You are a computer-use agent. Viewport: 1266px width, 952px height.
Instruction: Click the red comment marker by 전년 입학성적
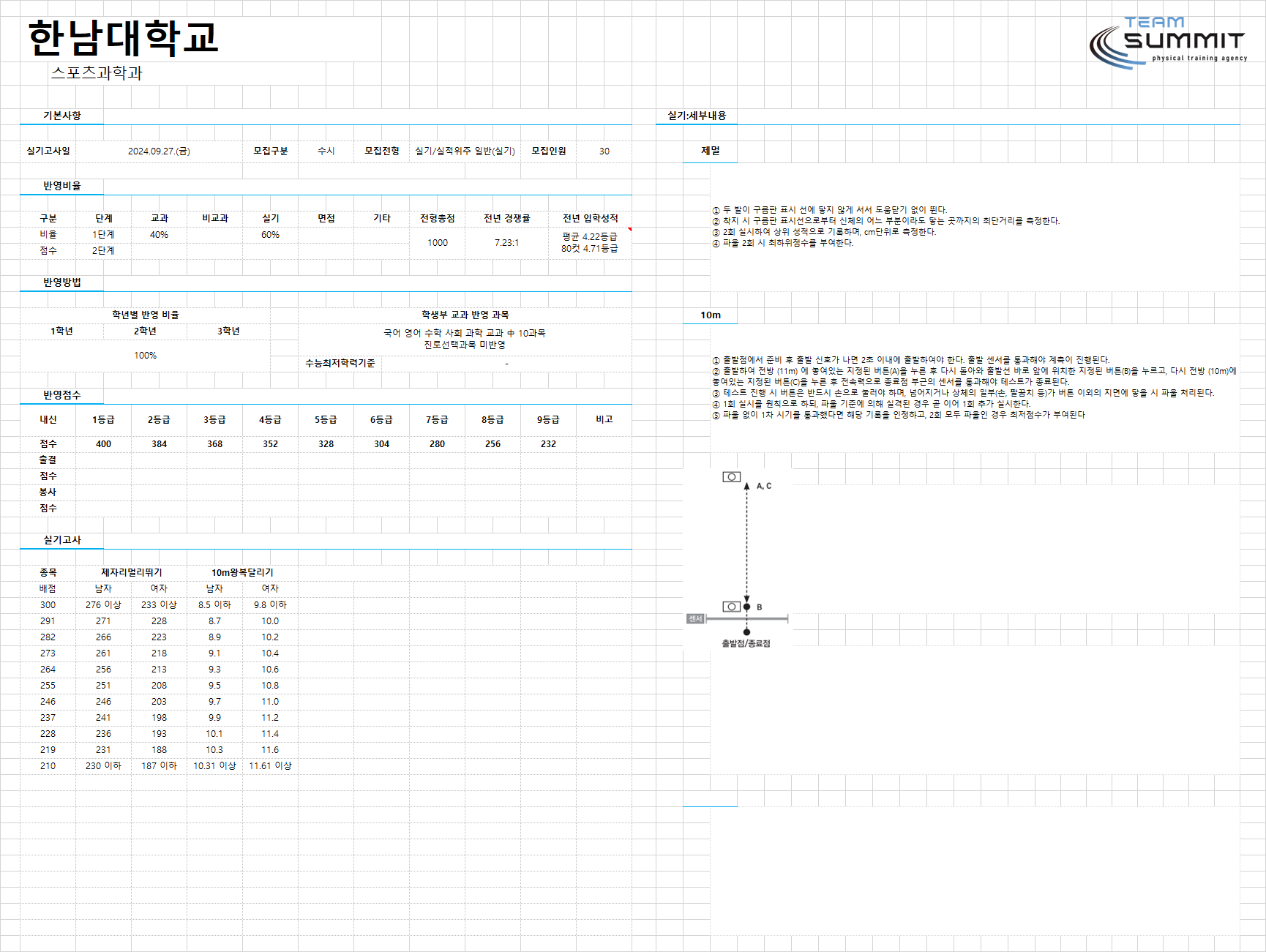[629, 230]
